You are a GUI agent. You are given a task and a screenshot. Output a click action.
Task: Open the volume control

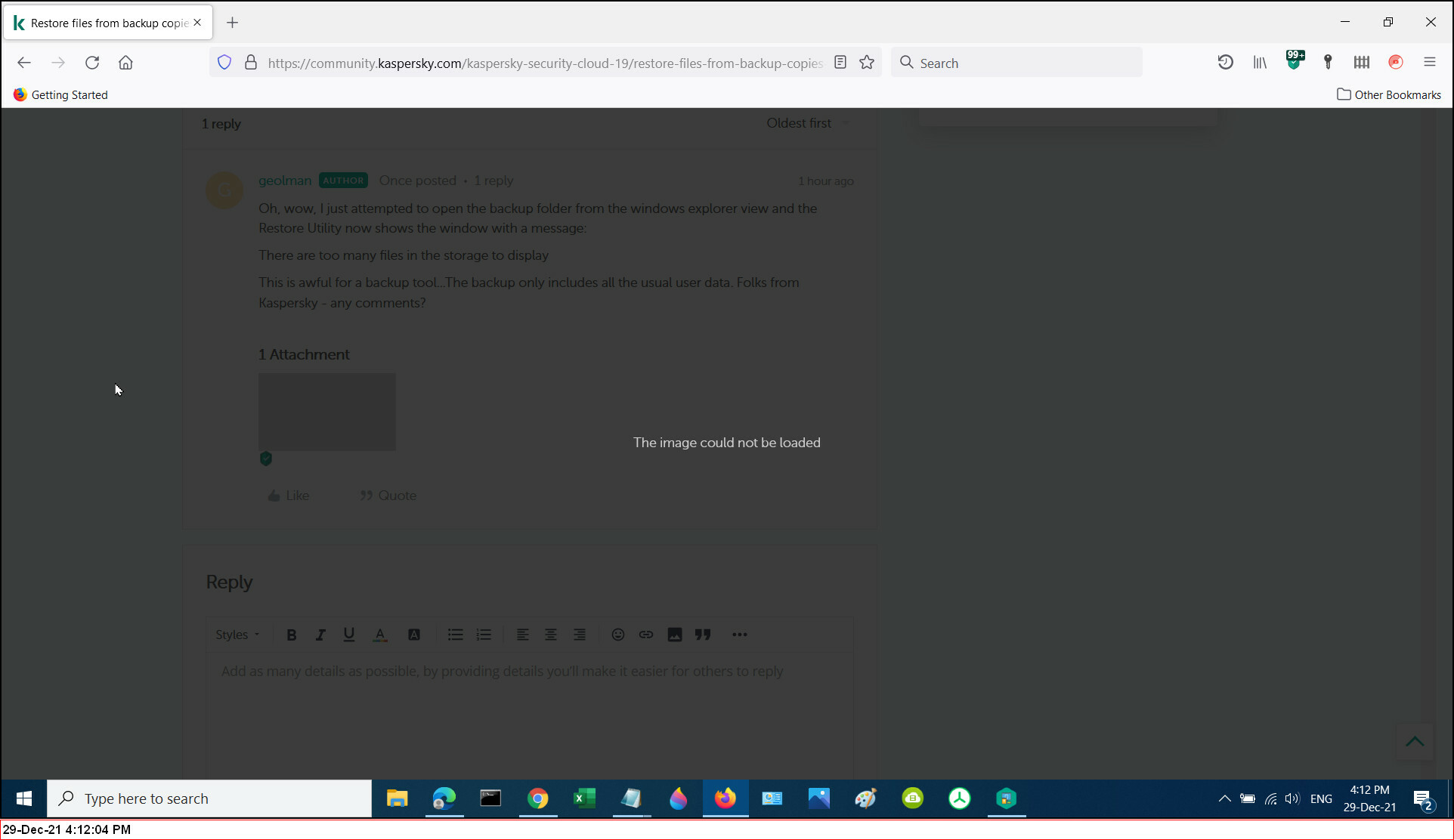1292,798
